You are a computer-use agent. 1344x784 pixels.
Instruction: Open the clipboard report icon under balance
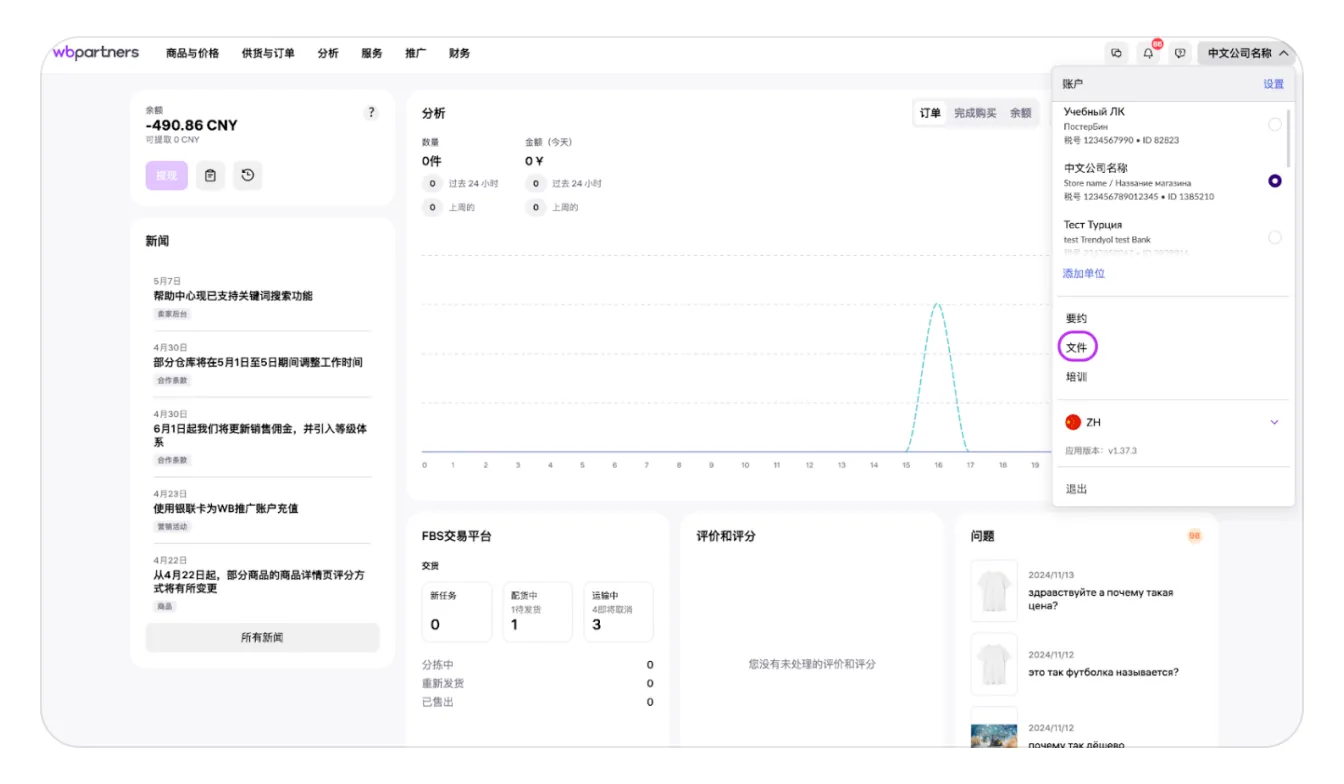click(210, 176)
